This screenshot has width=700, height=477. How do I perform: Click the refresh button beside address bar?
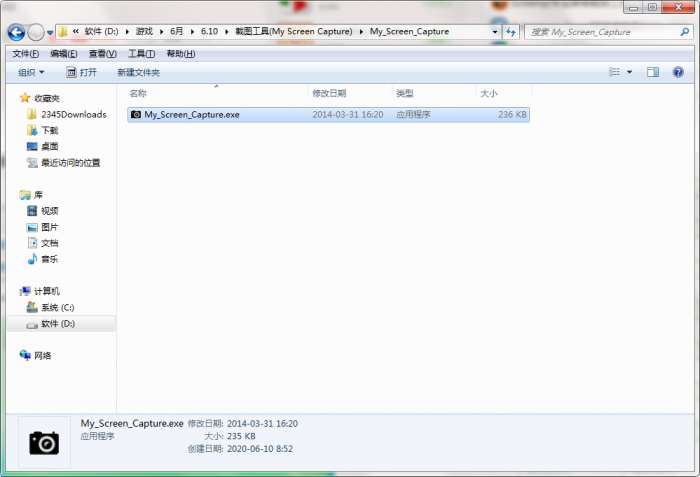pyautogui.click(x=511, y=32)
